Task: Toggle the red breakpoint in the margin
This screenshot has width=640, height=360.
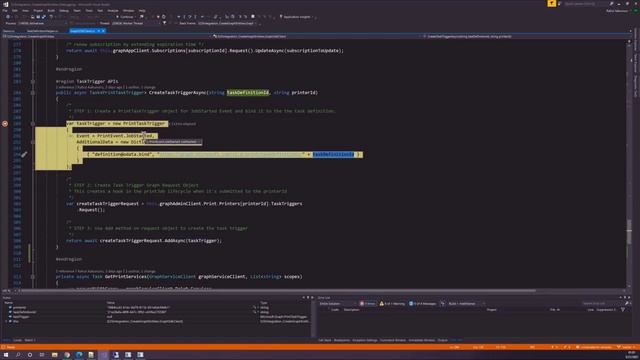Action: tap(5, 123)
